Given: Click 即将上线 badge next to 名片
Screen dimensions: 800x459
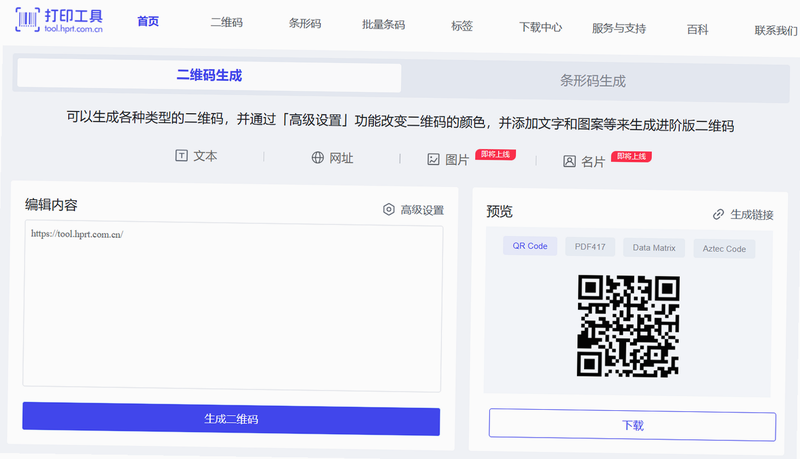Looking at the screenshot, I should pyautogui.click(x=631, y=156).
